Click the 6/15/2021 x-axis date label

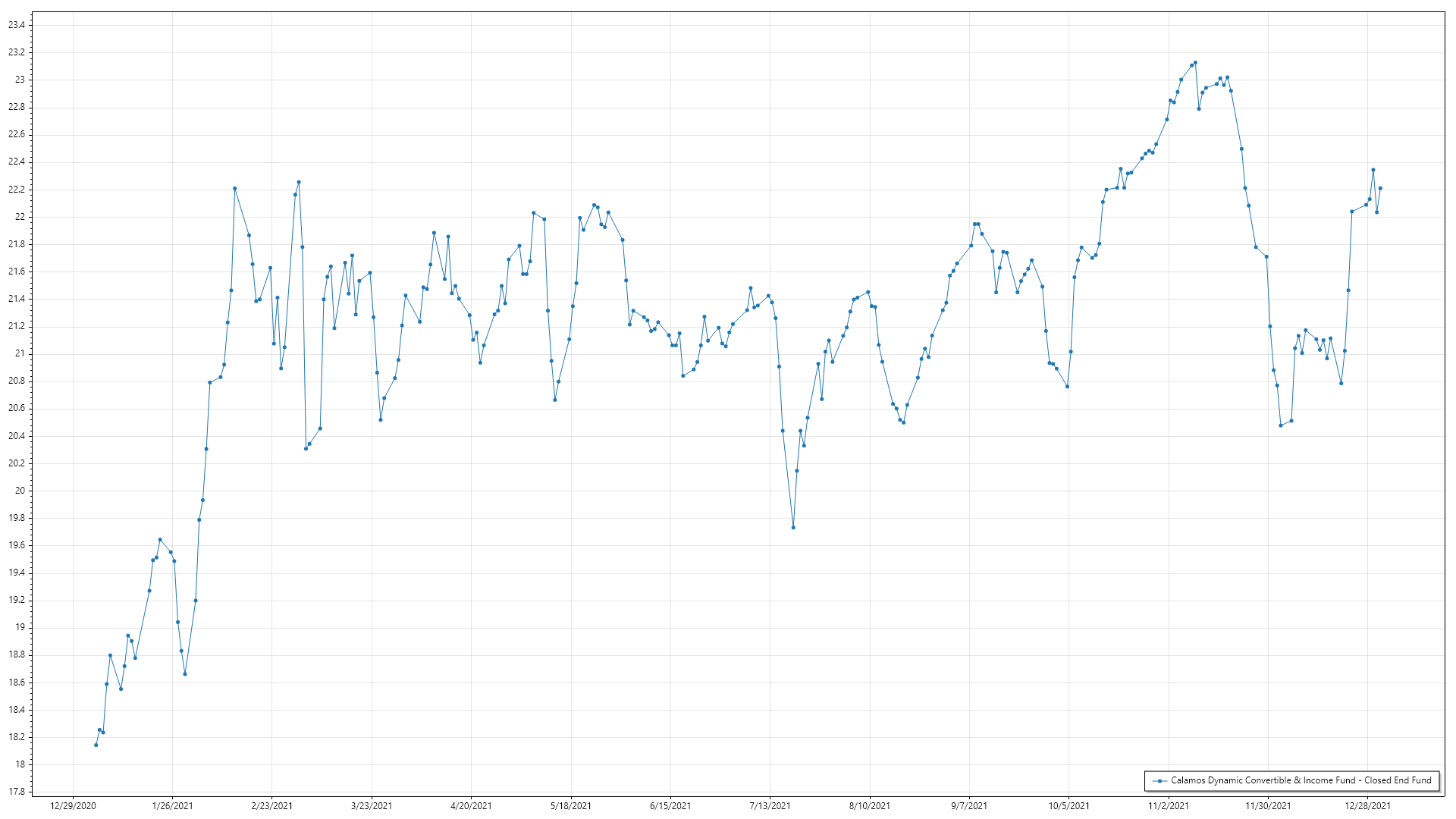click(670, 805)
